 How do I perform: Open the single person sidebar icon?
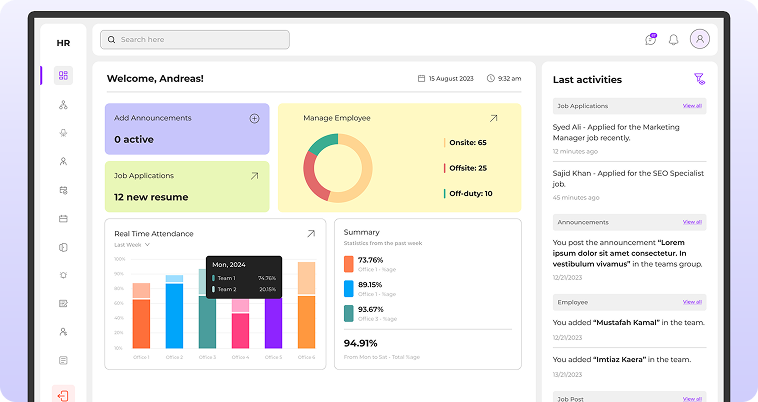pyautogui.click(x=63, y=161)
